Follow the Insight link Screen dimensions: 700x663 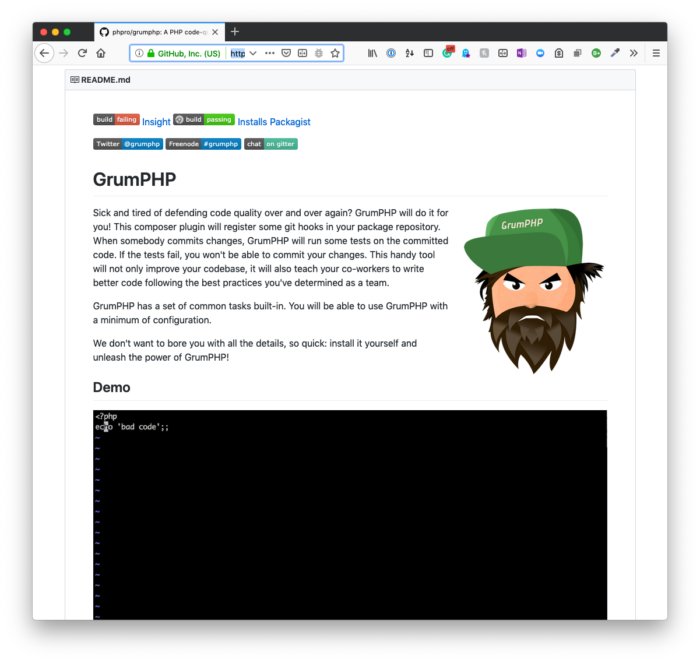pyautogui.click(x=156, y=122)
